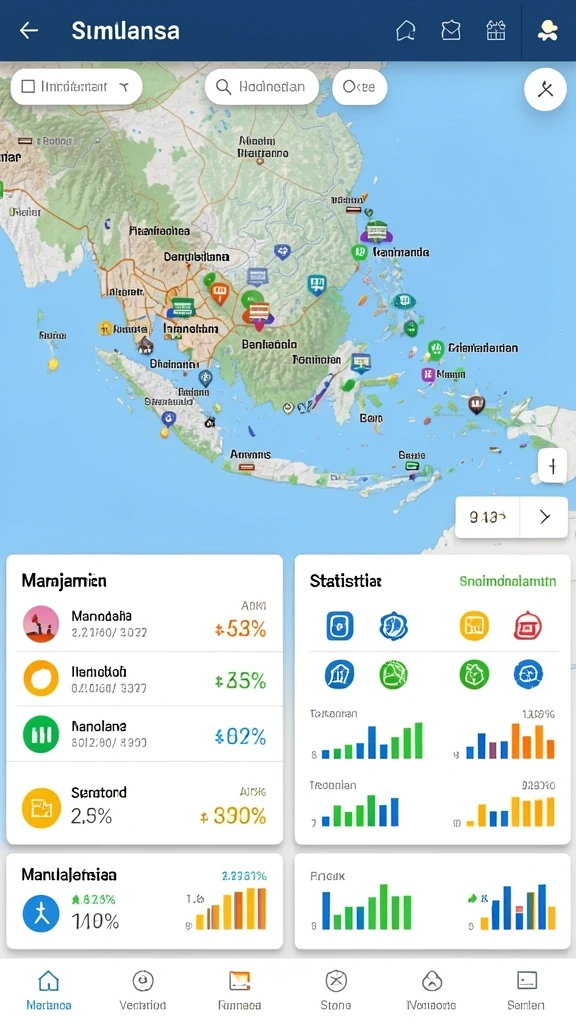Expand the filter pill dropdown arrow

coord(124,87)
